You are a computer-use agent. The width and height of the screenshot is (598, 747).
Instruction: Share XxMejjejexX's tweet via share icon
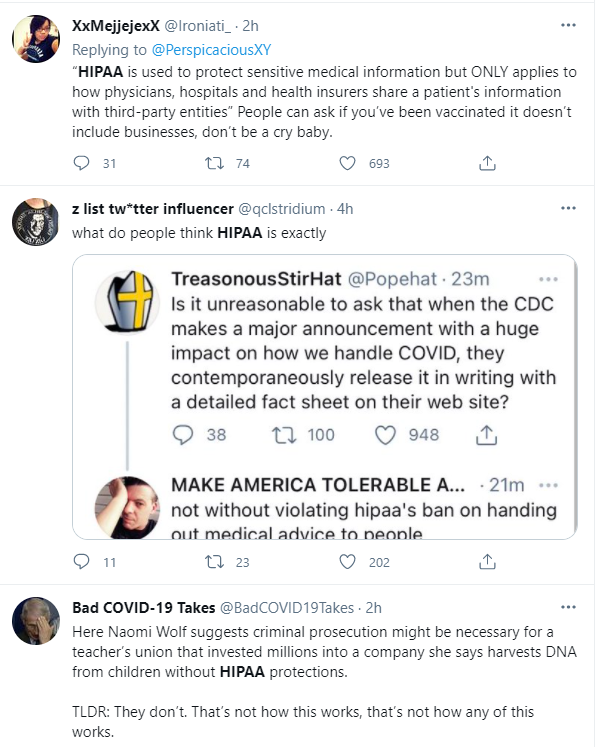(487, 163)
